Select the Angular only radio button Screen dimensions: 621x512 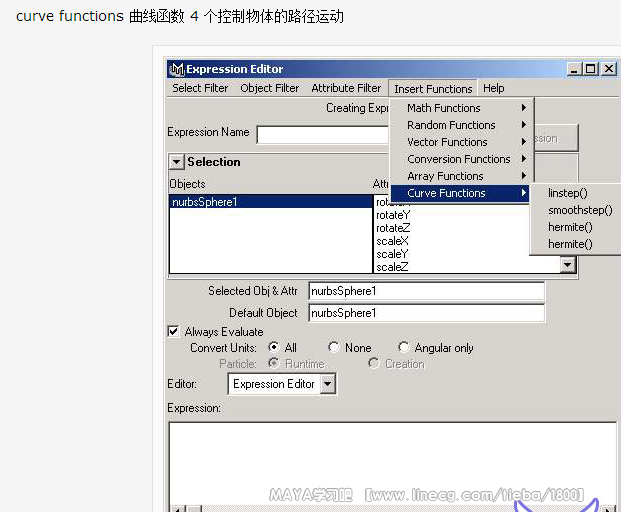point(404,347)
